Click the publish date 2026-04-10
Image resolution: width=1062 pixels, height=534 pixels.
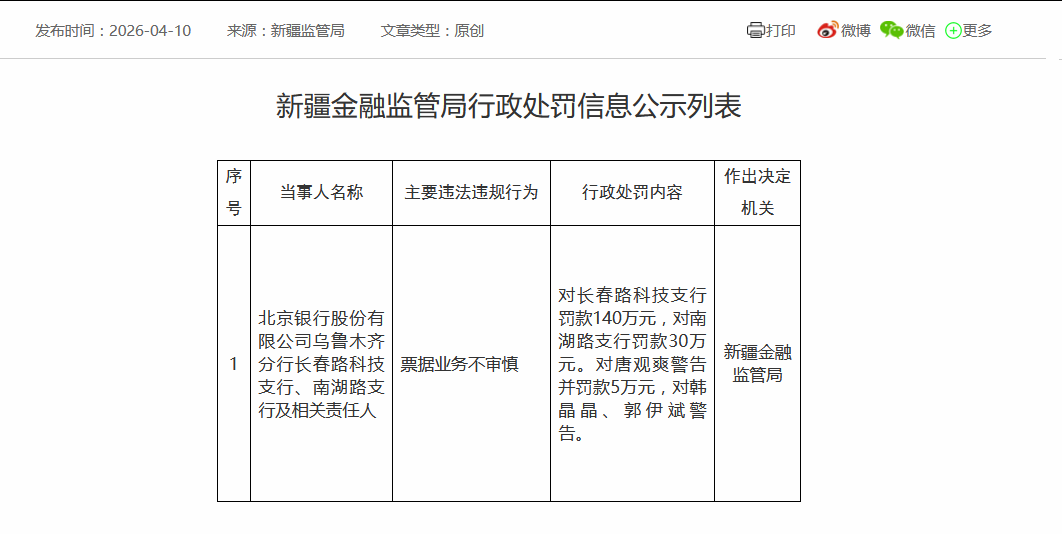150,30
